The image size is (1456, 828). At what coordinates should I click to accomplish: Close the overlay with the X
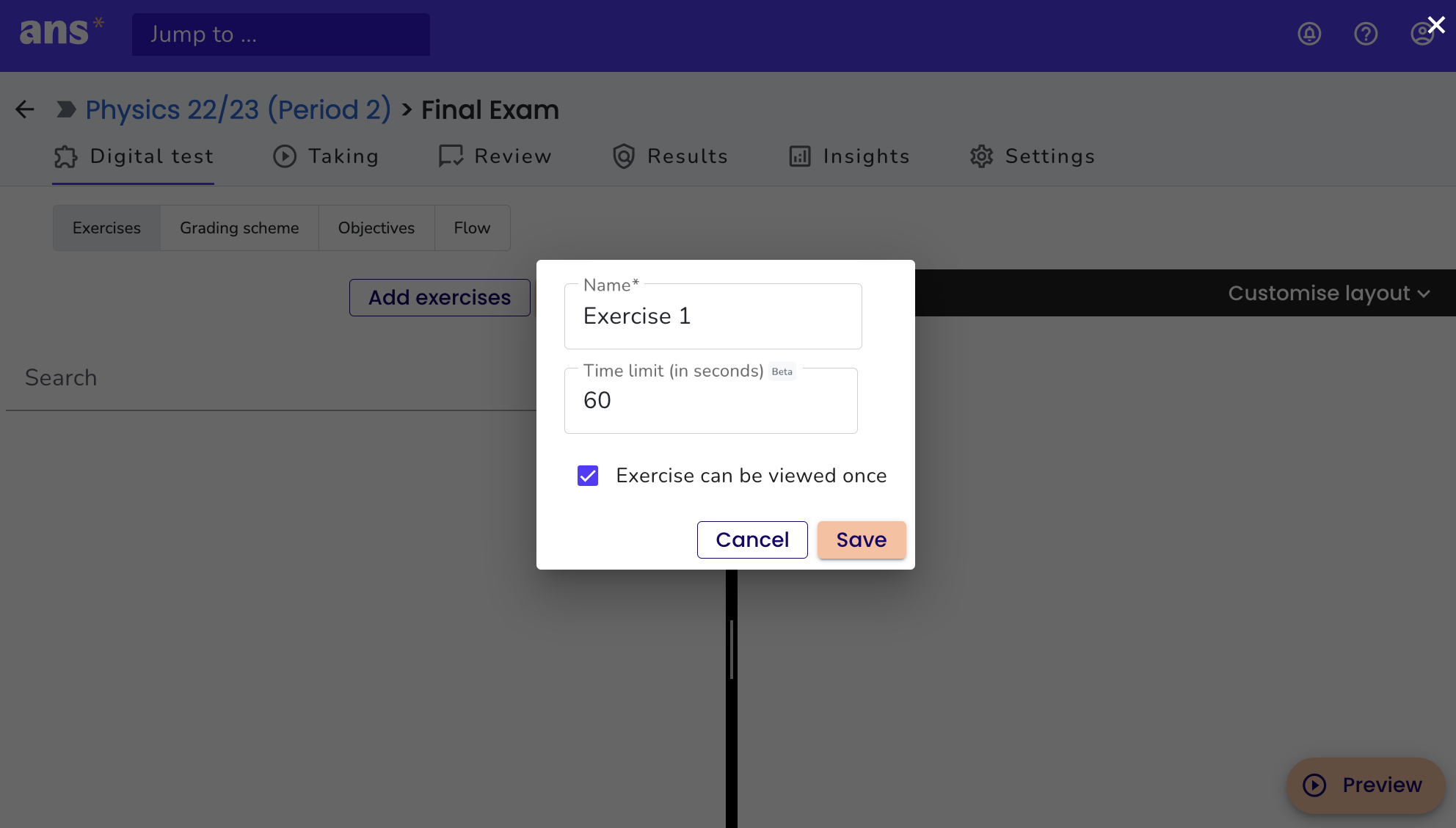1436,25
